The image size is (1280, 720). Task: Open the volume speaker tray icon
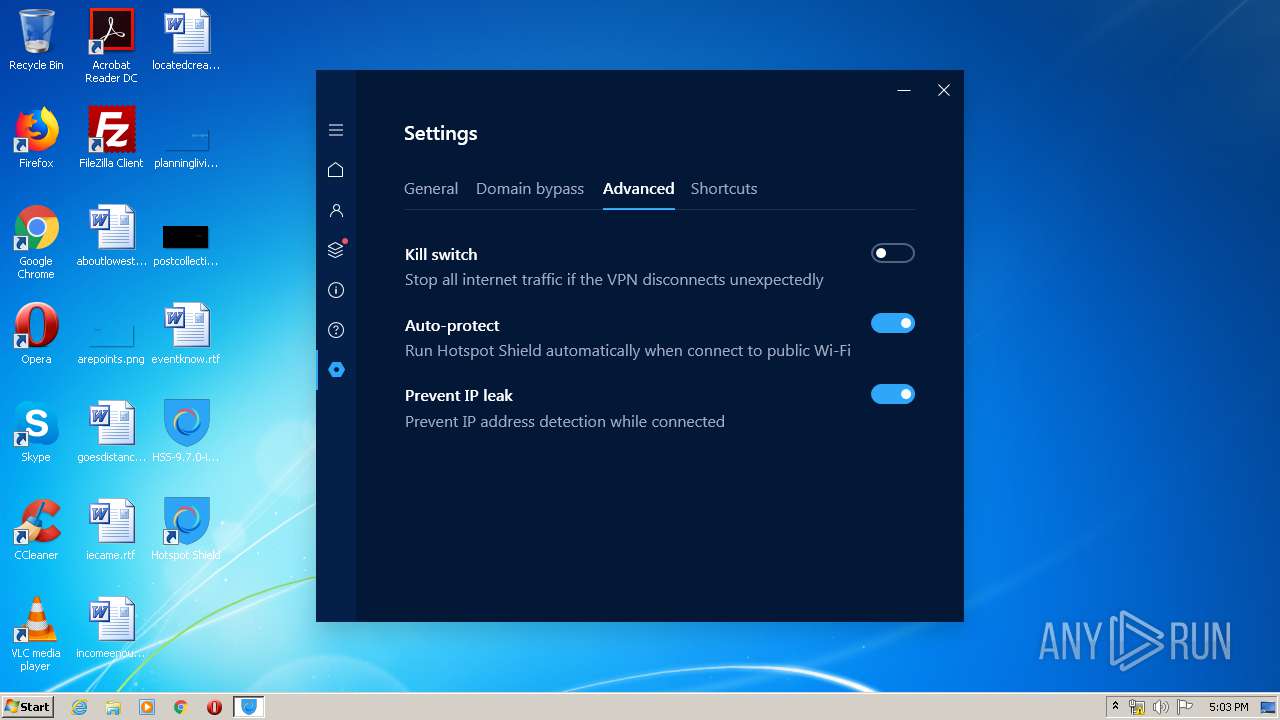(x=1160, y=707)
